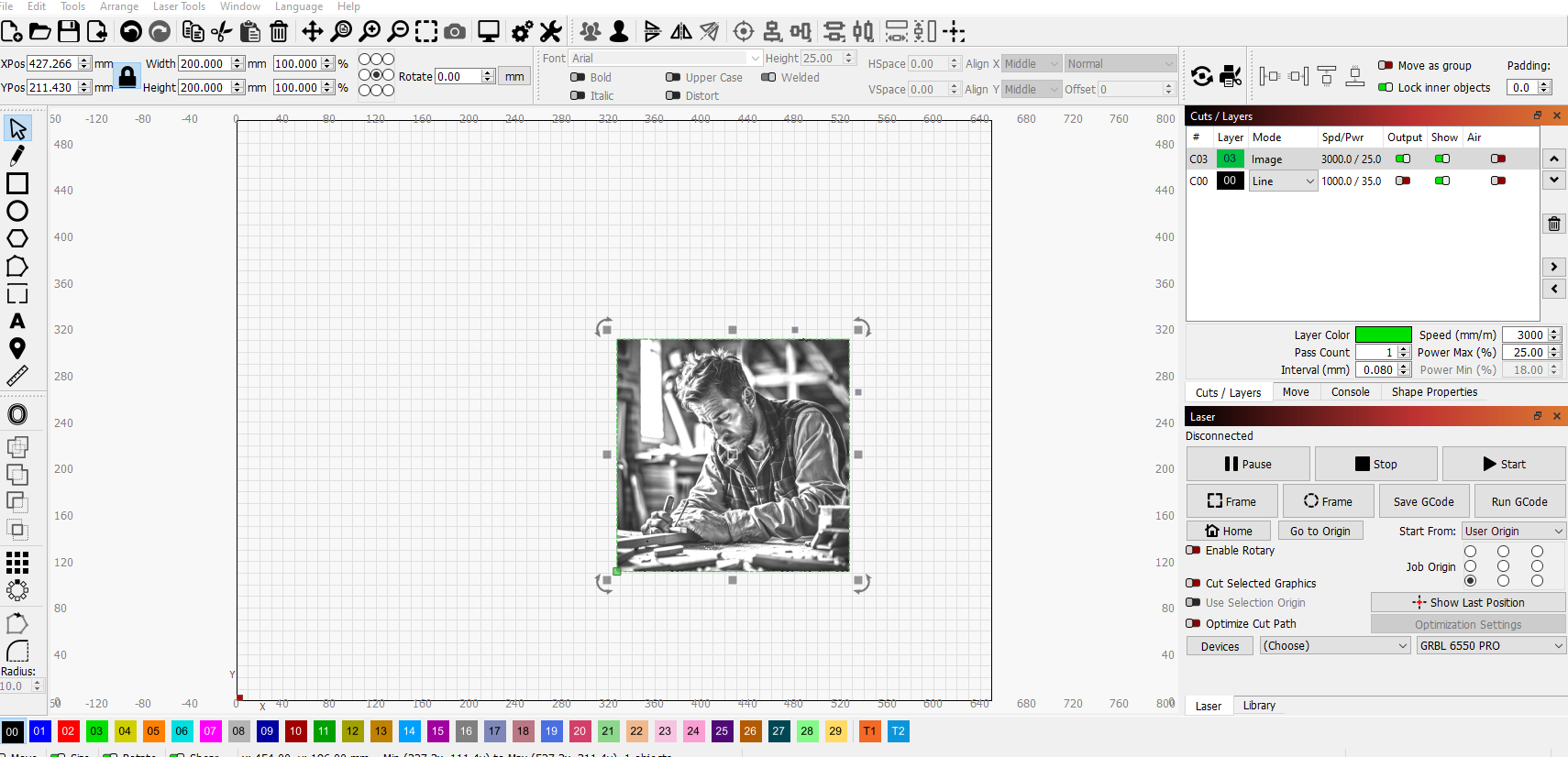Open the Arrange menu

pos(119,6)
